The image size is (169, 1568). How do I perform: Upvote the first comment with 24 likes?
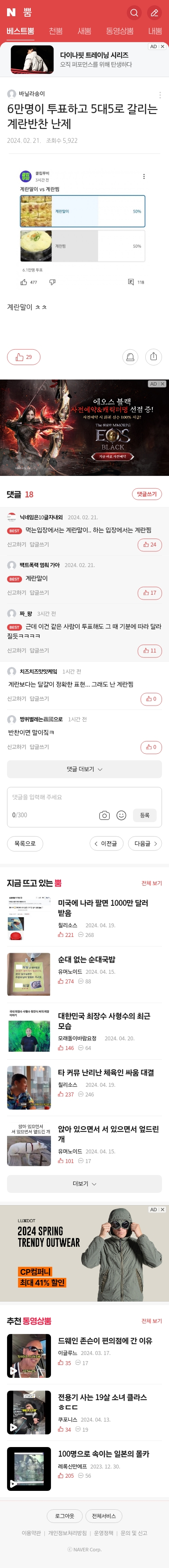point(150,544)
